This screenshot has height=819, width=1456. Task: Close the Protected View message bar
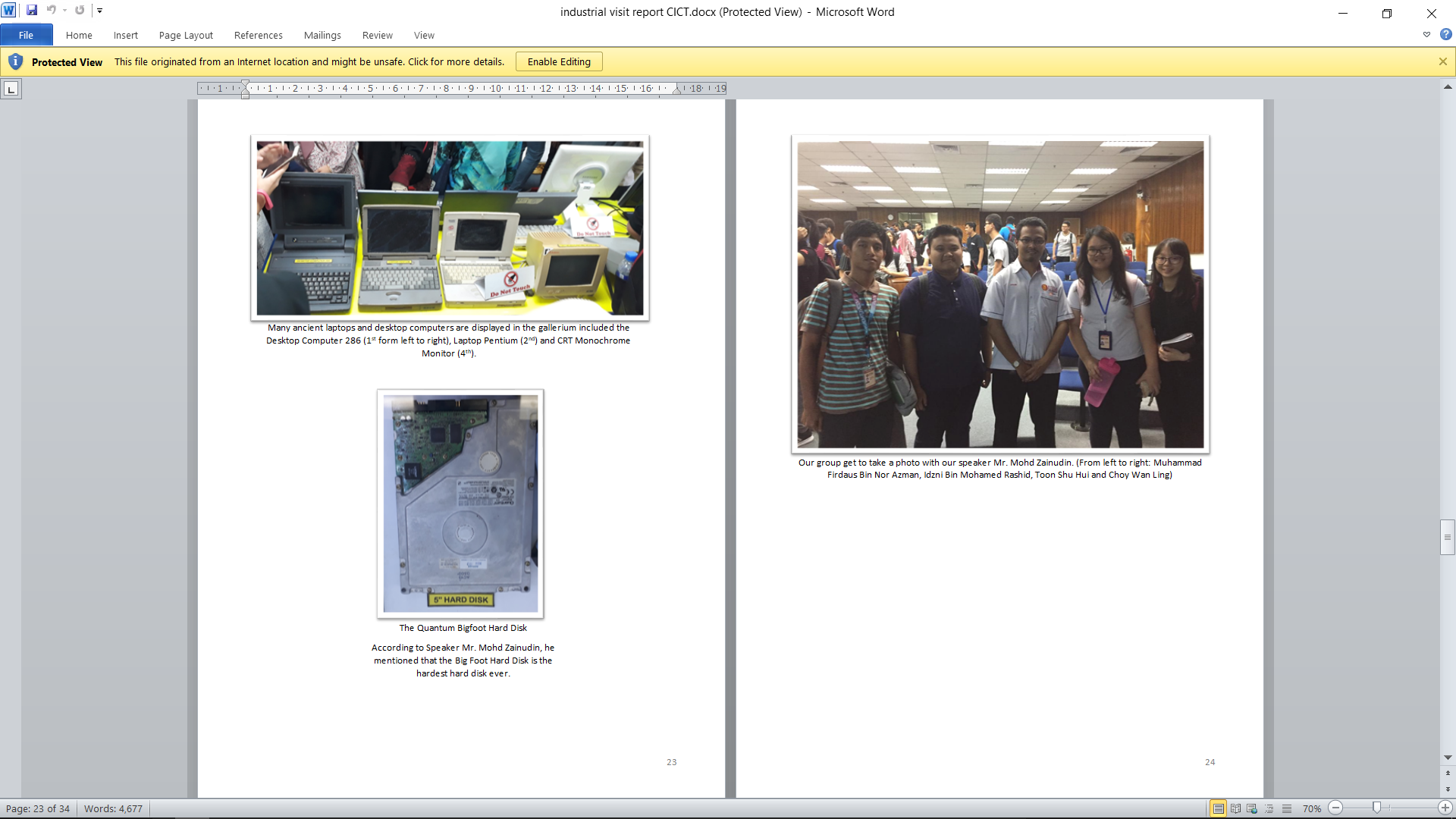1443,61
